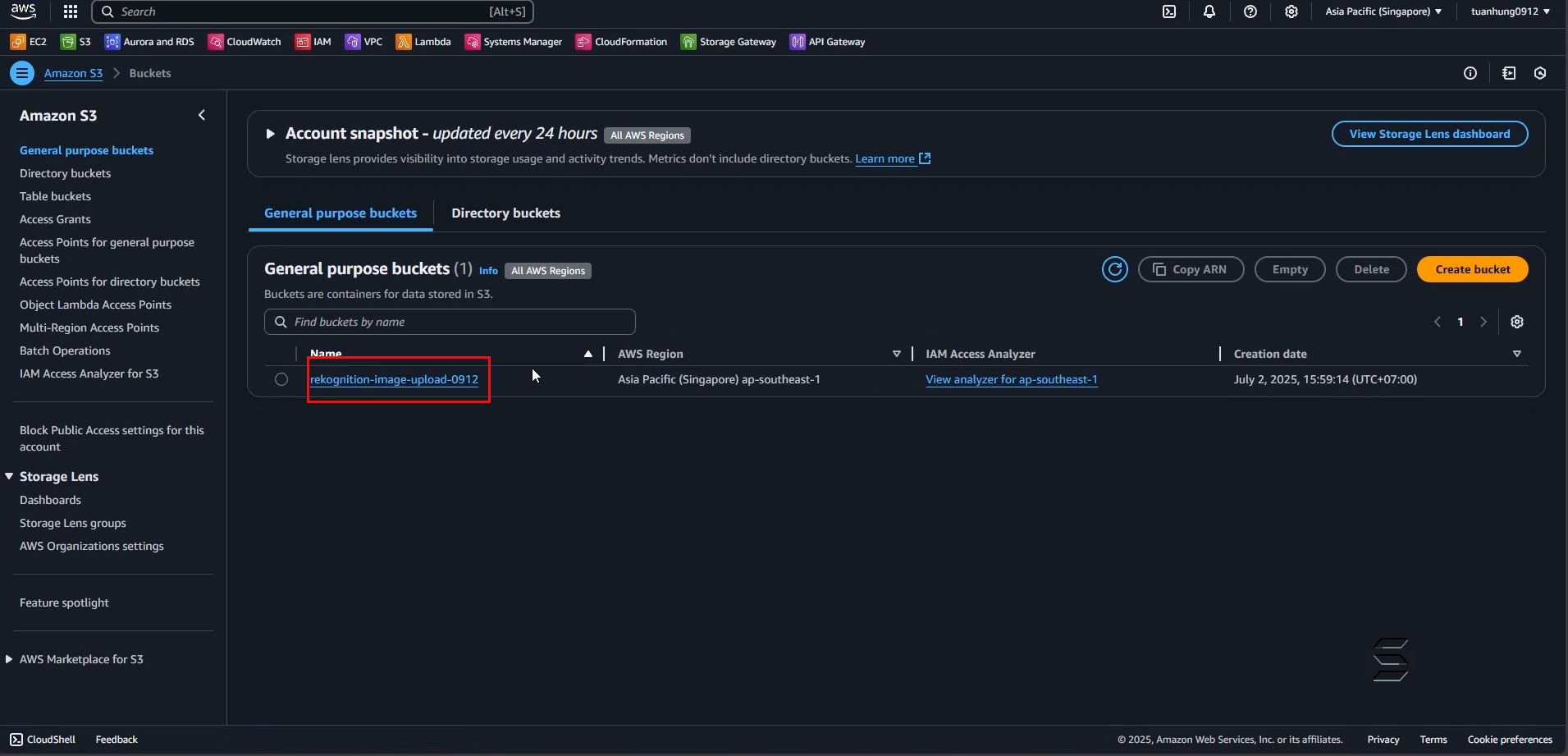Open console settings gear in header
1568x756 pixels.
[1291, 11]
